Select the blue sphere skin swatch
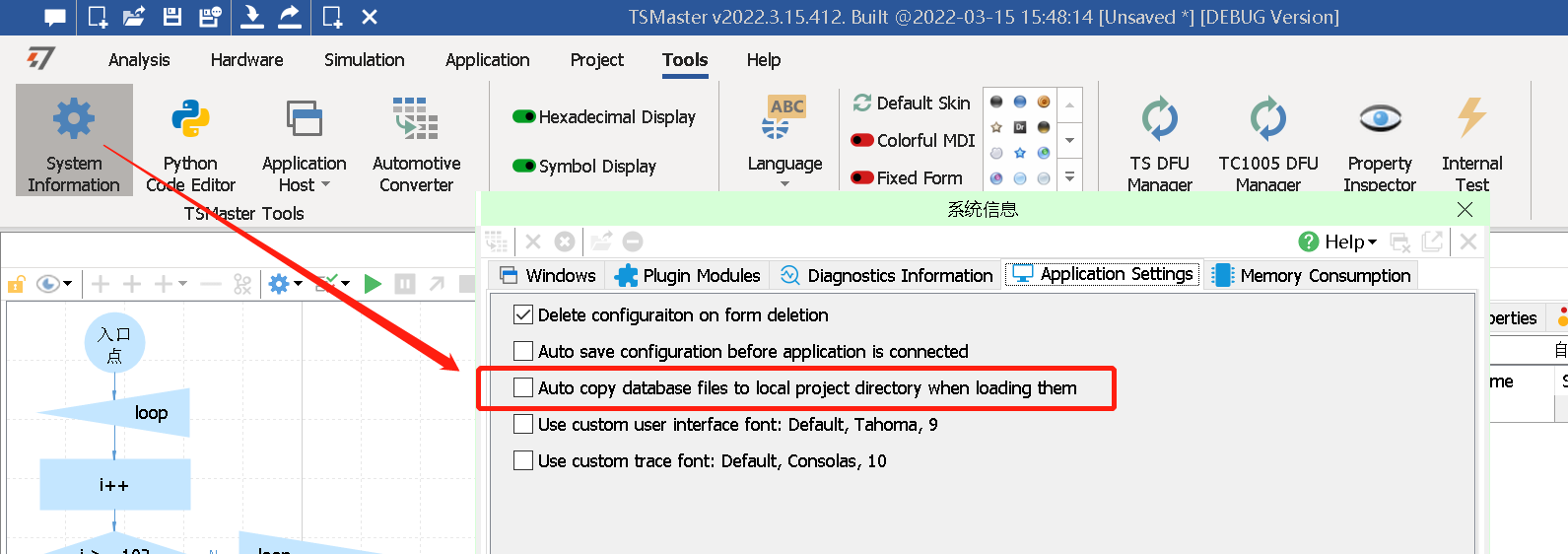 coord(1020,102)
